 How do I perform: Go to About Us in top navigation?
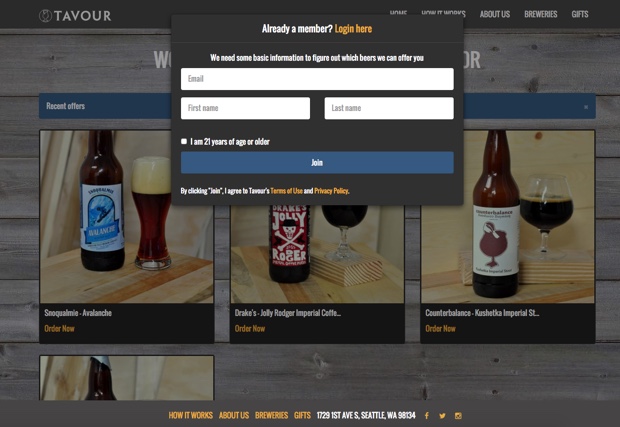point(495,14)
